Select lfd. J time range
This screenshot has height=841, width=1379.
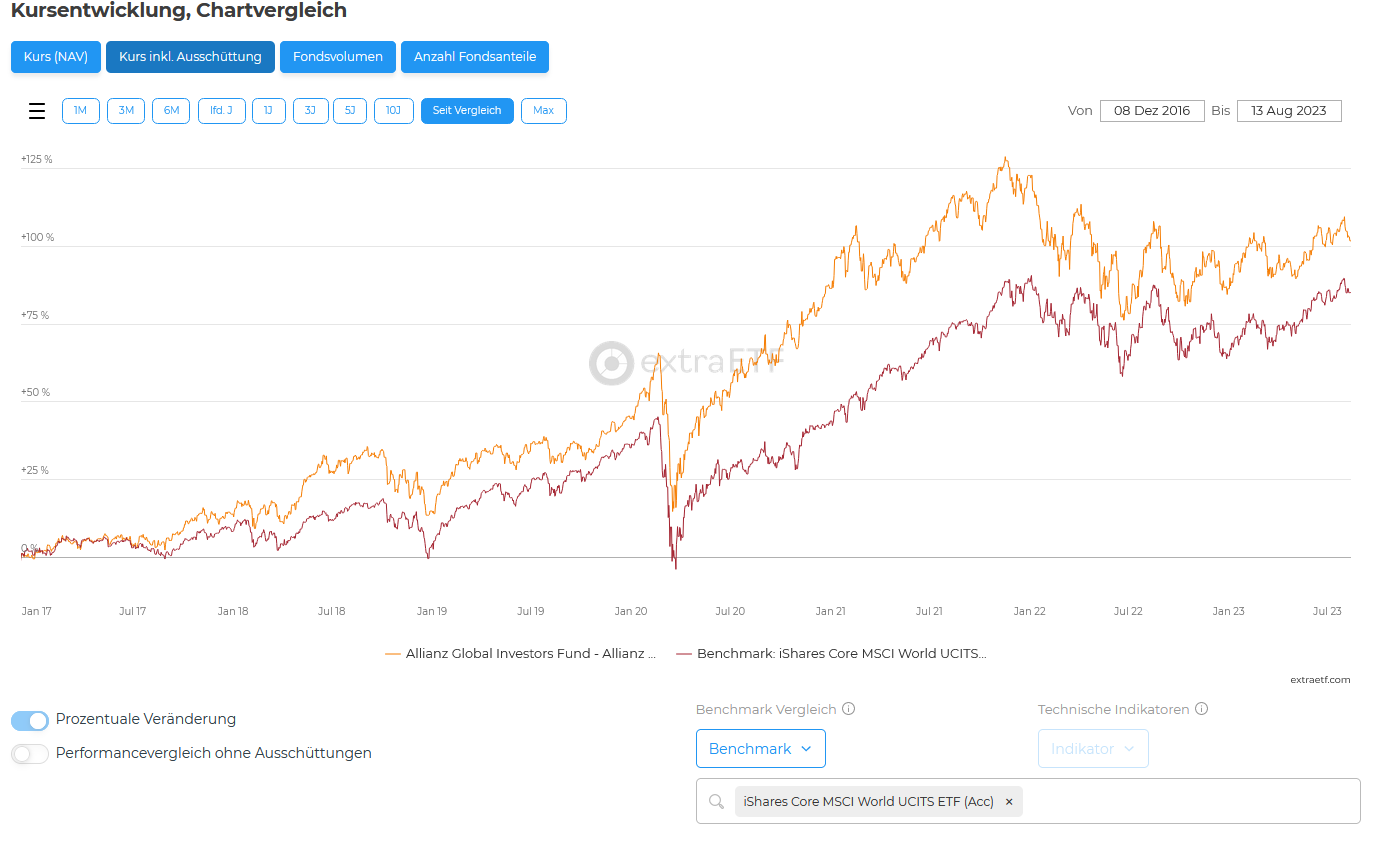point(221,111)
